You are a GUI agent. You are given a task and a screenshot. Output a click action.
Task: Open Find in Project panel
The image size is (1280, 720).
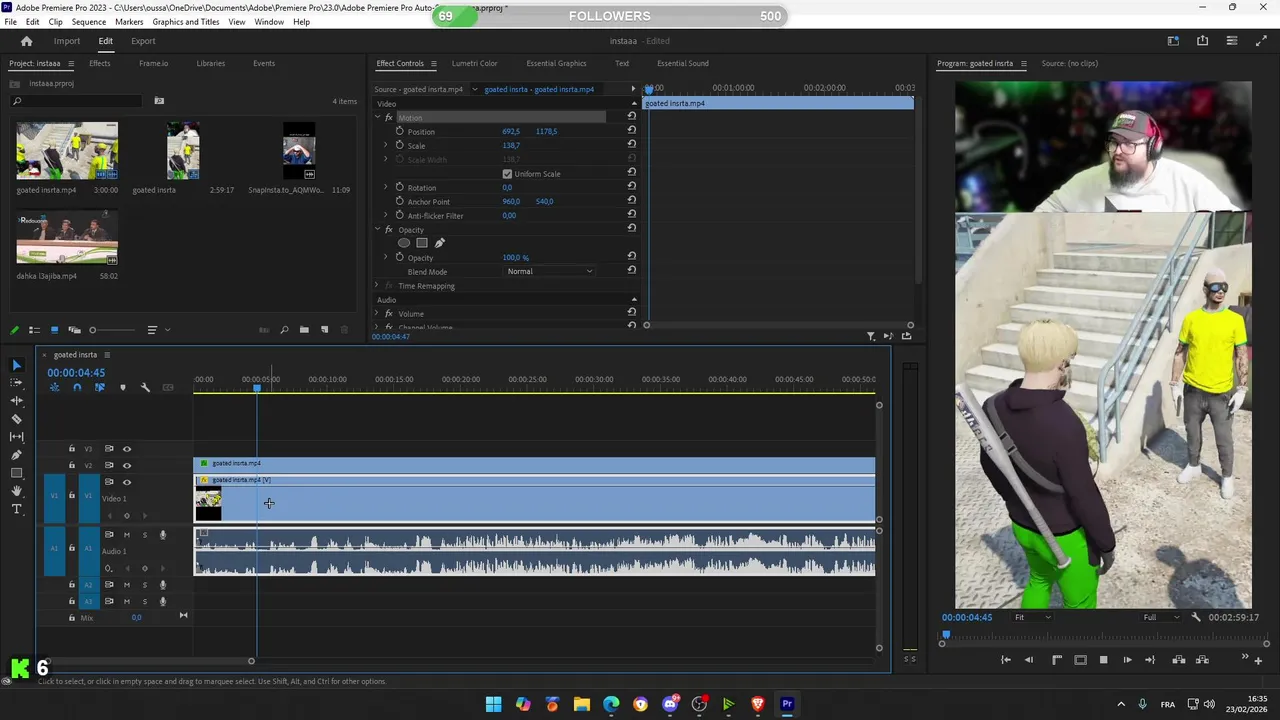coord(284,330)
